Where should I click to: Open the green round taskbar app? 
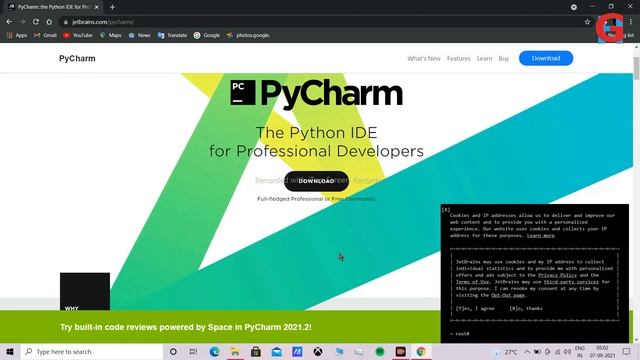click(380, 351)
